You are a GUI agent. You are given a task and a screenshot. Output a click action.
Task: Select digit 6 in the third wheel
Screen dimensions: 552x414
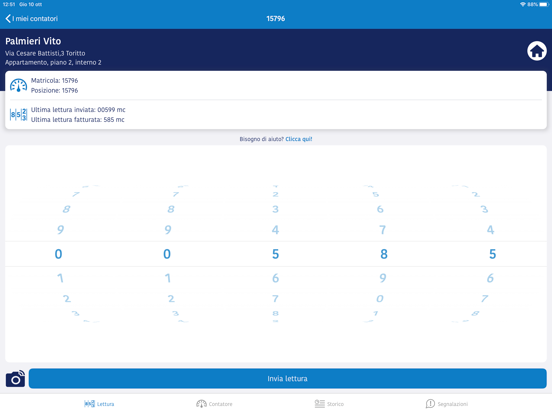pyautogui.click(x=275, y=278)
